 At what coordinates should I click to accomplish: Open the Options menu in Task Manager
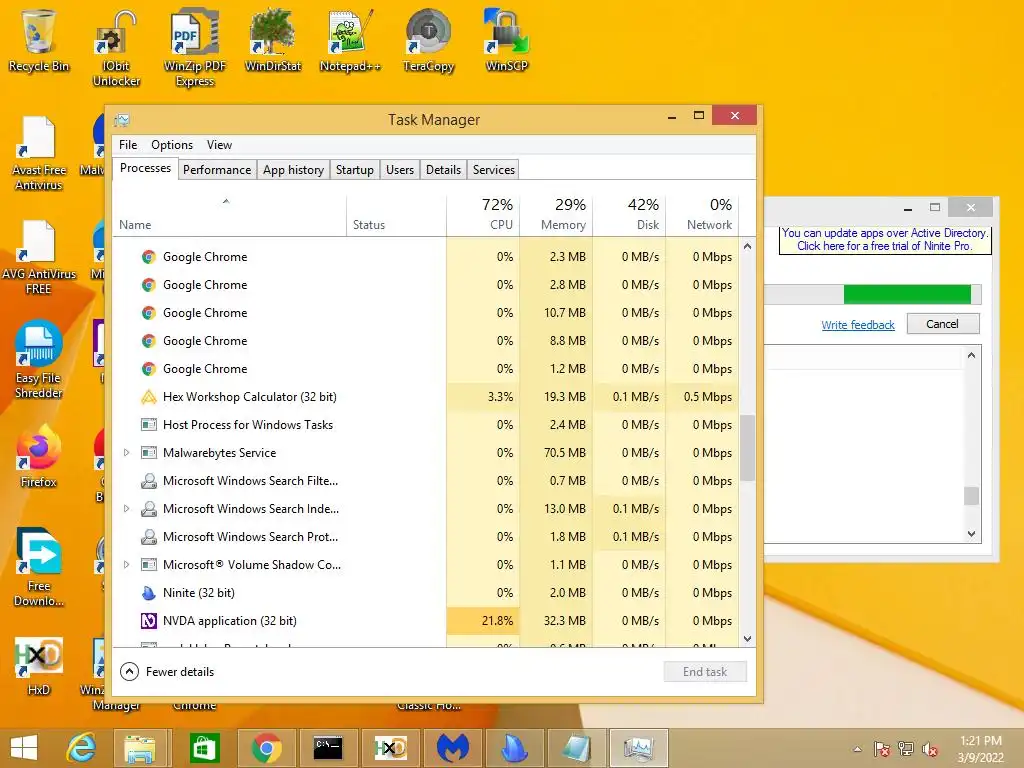point(172,145)
